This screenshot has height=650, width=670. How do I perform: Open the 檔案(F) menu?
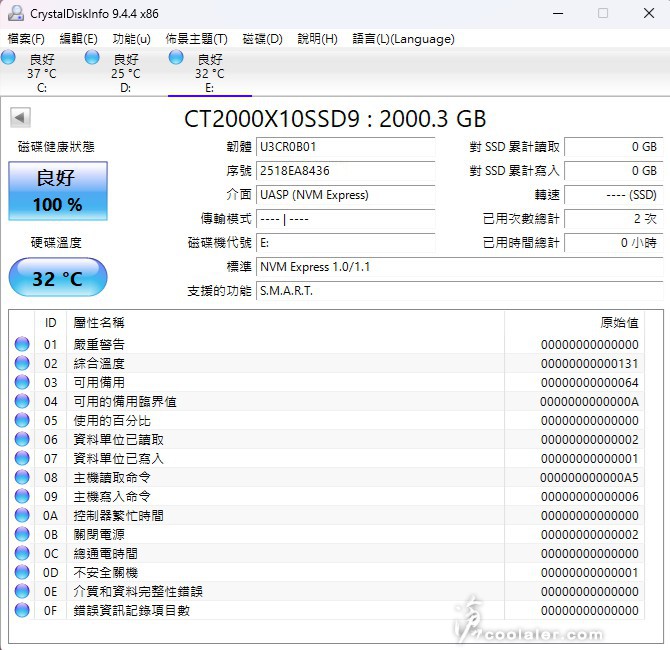26,39
